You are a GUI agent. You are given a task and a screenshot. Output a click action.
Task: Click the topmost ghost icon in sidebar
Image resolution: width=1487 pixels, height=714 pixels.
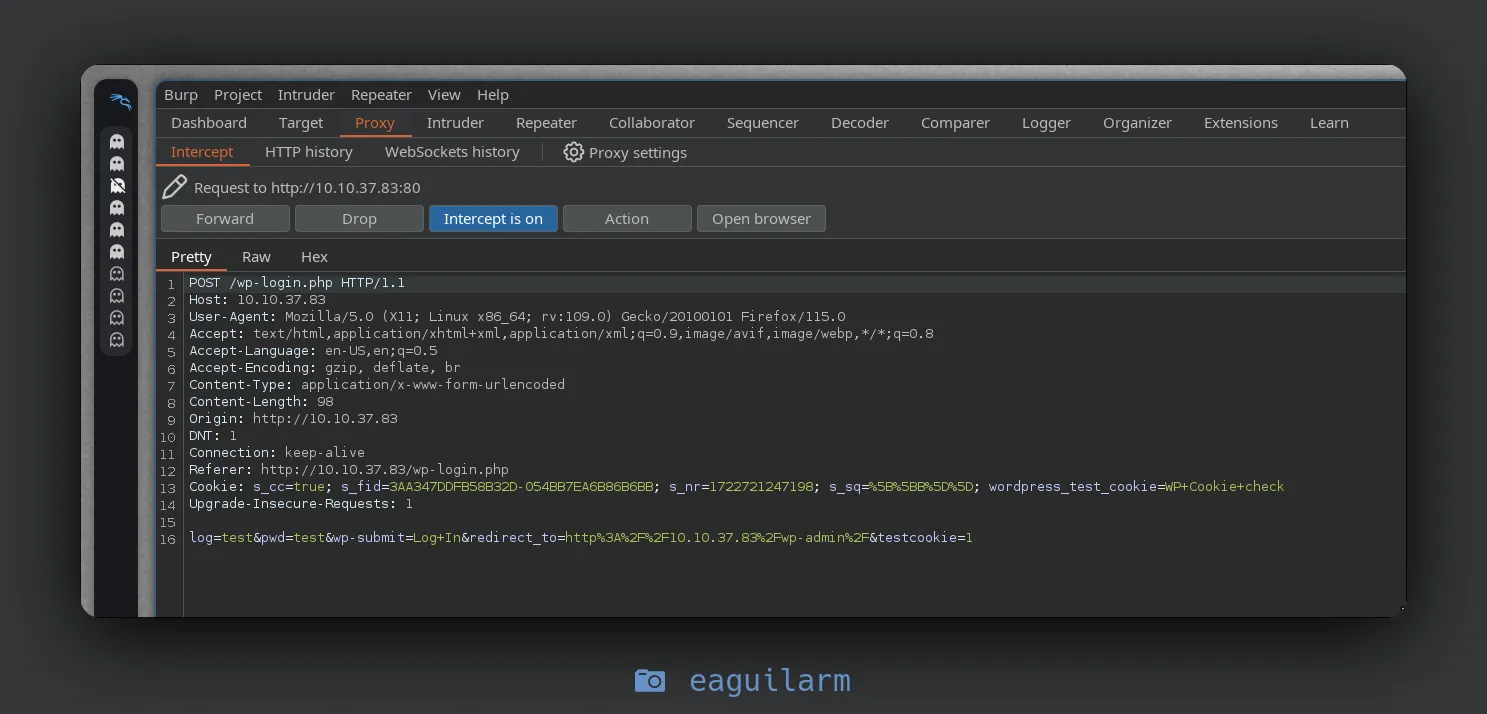[x=117, y=142]
